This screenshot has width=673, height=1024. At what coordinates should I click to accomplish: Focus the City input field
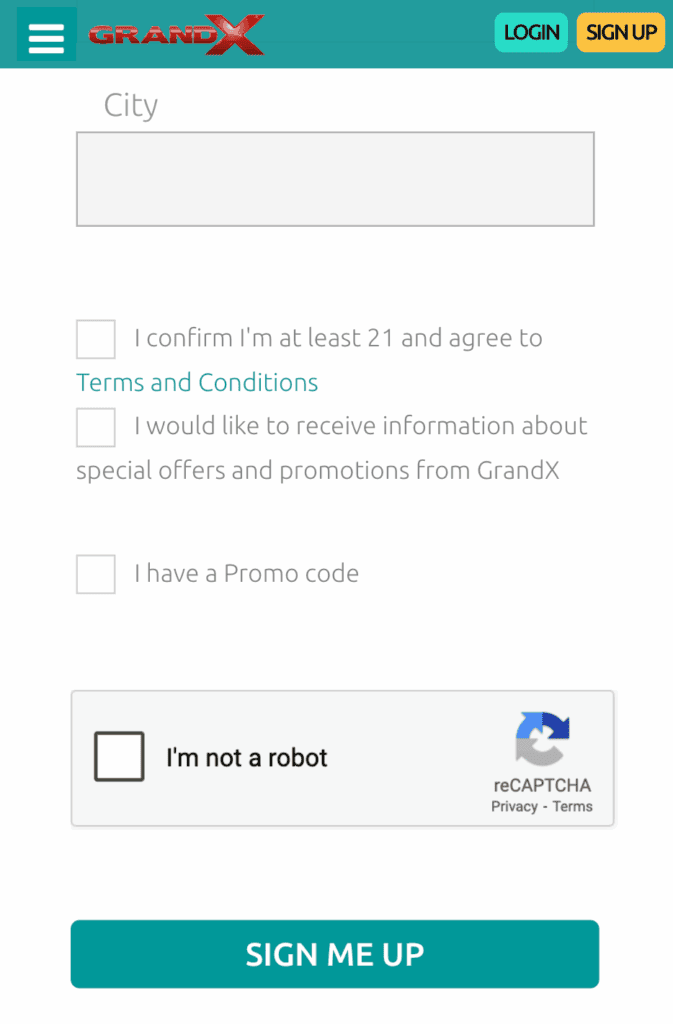(336, 179)
